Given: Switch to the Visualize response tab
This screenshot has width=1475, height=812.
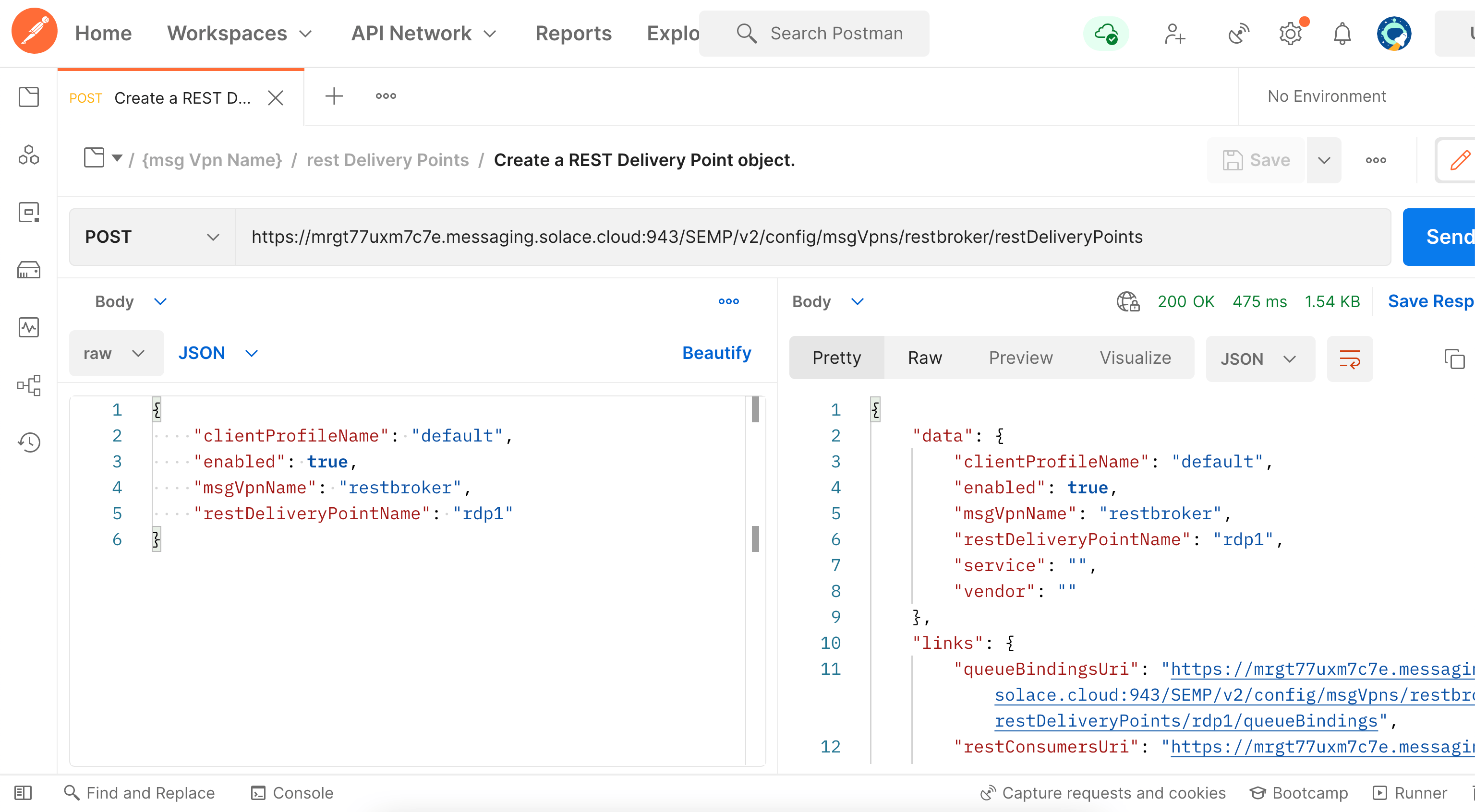Looking at the screenshot, I should pos(1135,358).
